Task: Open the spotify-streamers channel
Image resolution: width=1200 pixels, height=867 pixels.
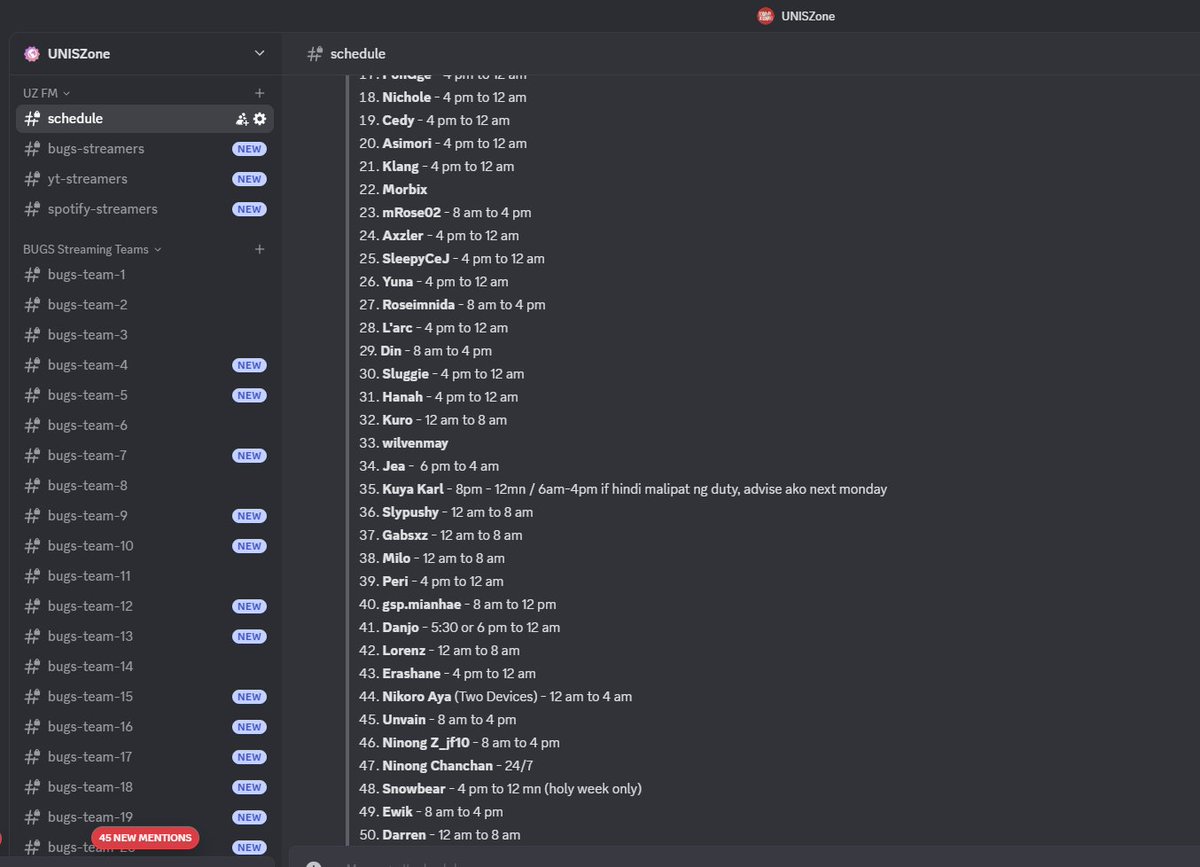Action: (145, 209)
